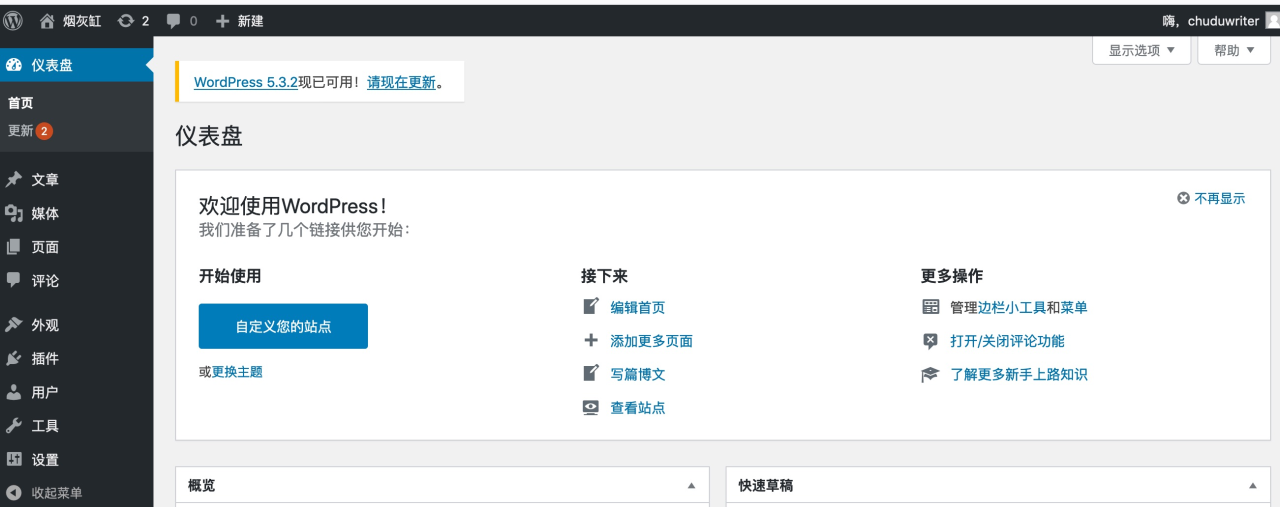Click the wrench icon for 工具
This screenshot has height=507, width=1280.
(14, 426)
